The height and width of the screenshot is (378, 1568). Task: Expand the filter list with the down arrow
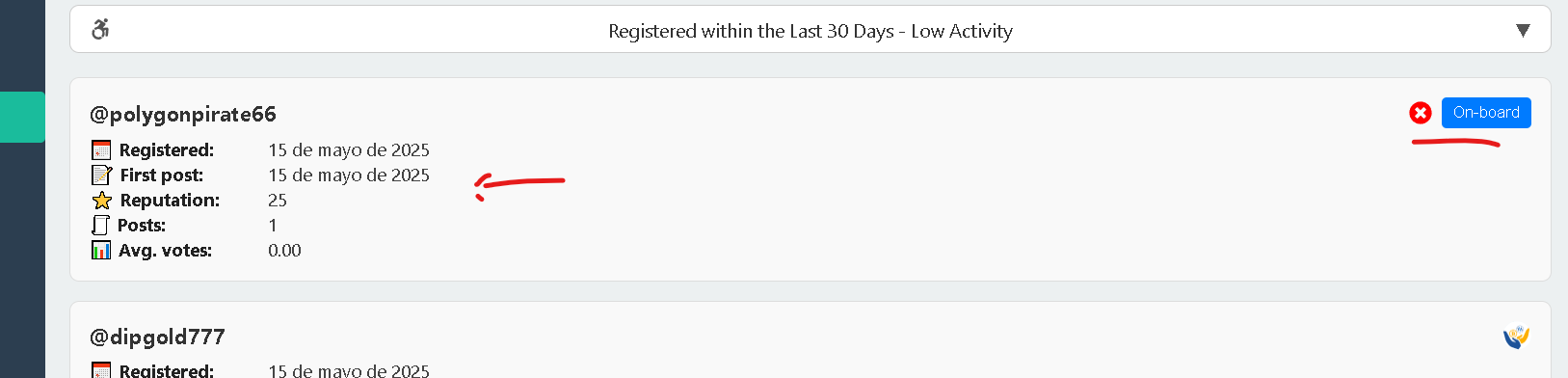click(x=1523, y=30)
